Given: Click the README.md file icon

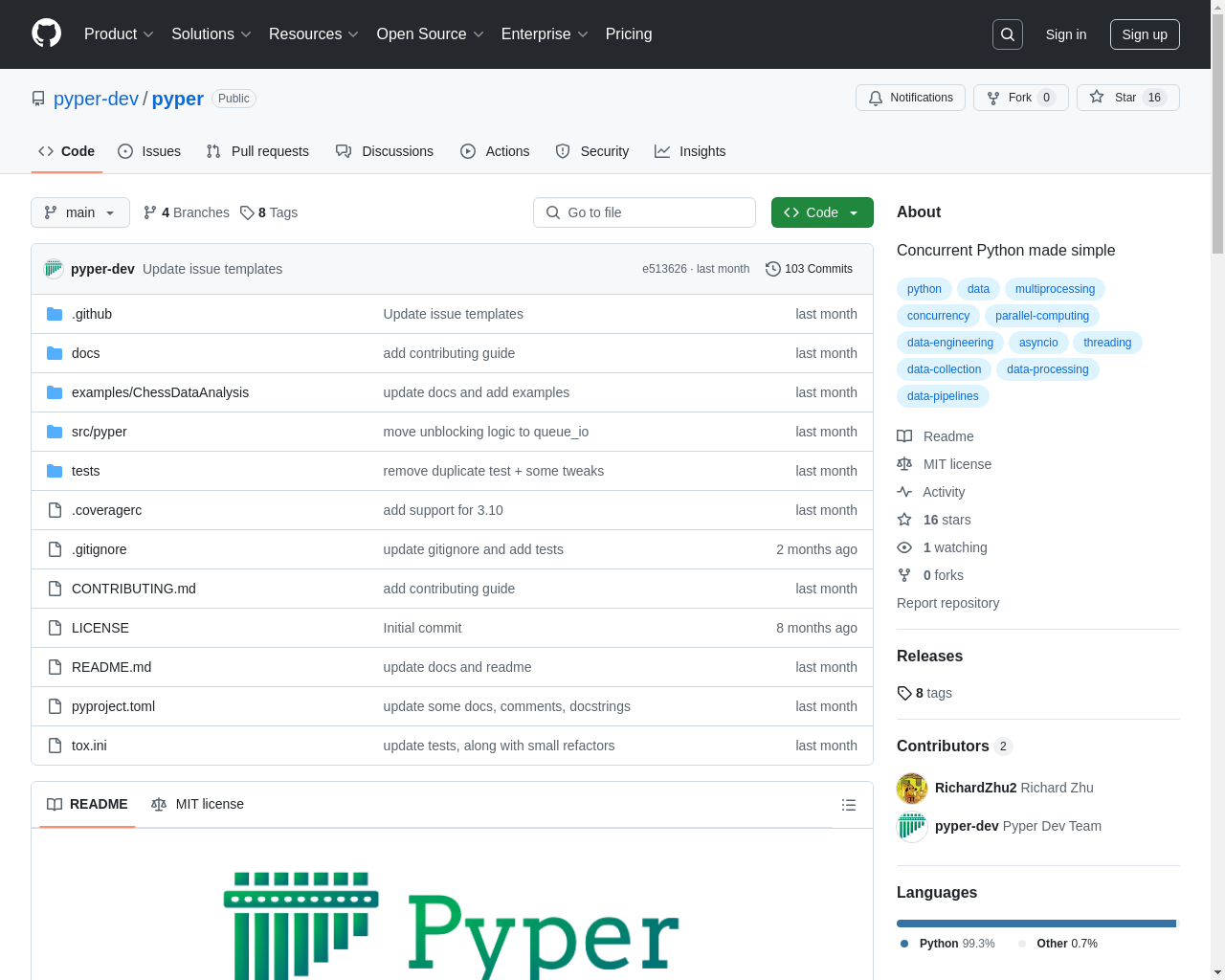Looking at the screenshot, I should (x=55, y=667).
